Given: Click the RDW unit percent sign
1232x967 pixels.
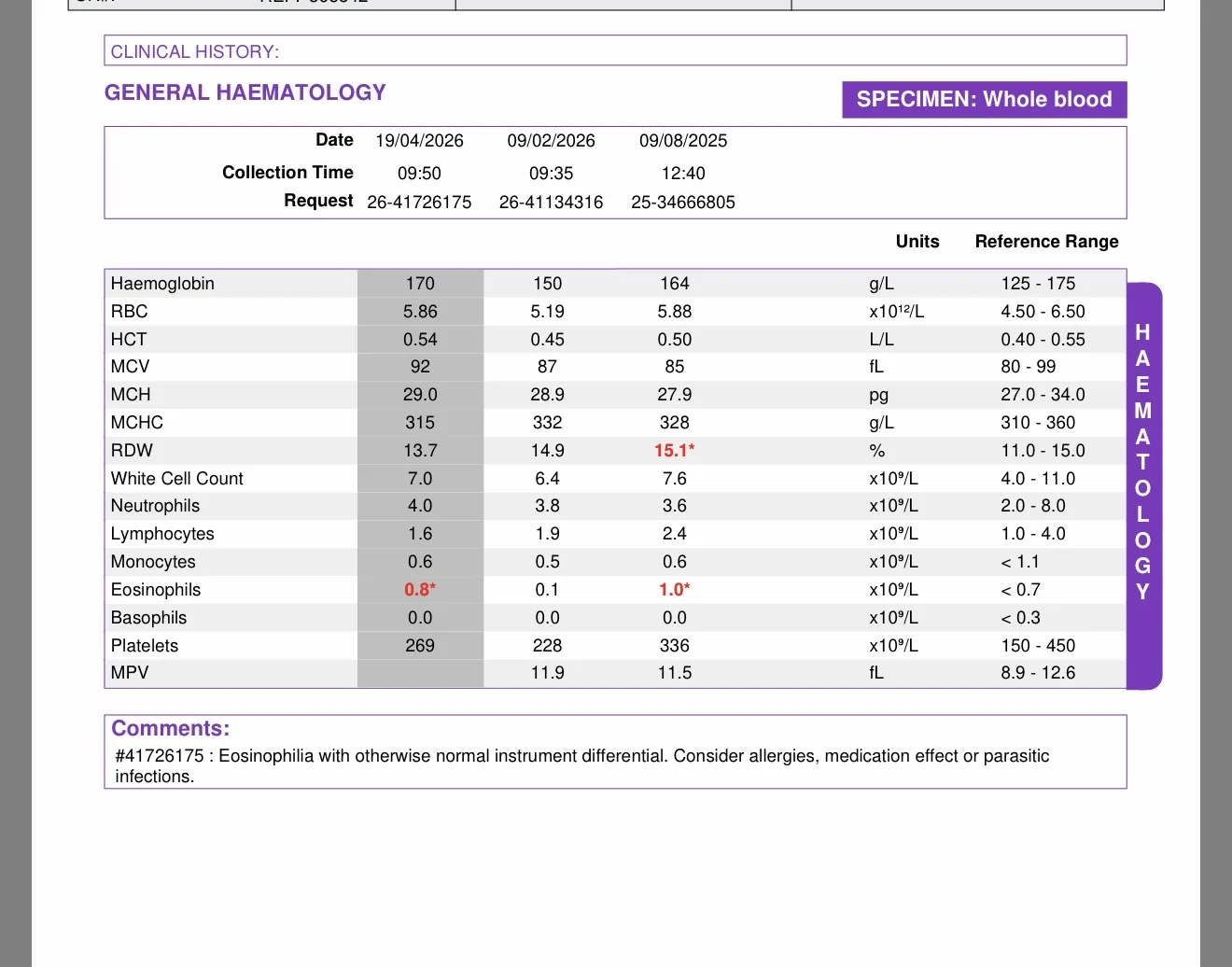Looking at the screenshot, I should pos(877,451).
